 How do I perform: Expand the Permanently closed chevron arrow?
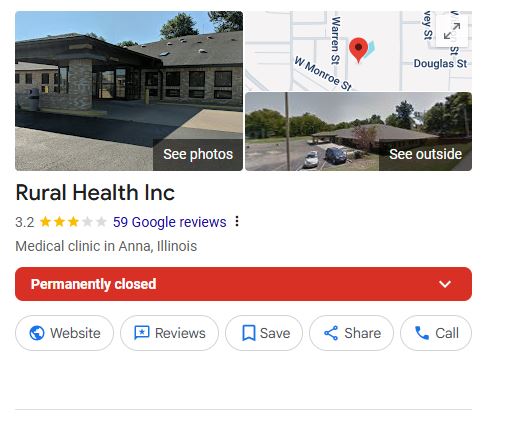tap(445, 284)
